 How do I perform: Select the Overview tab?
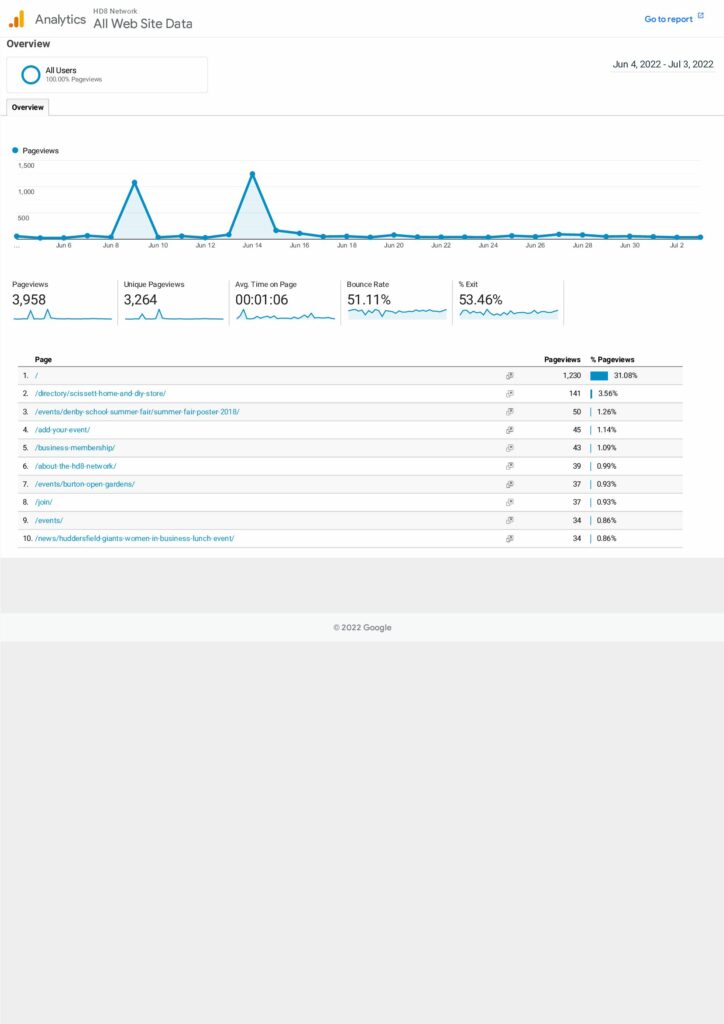pyautogui.click(x=27, y=107)
